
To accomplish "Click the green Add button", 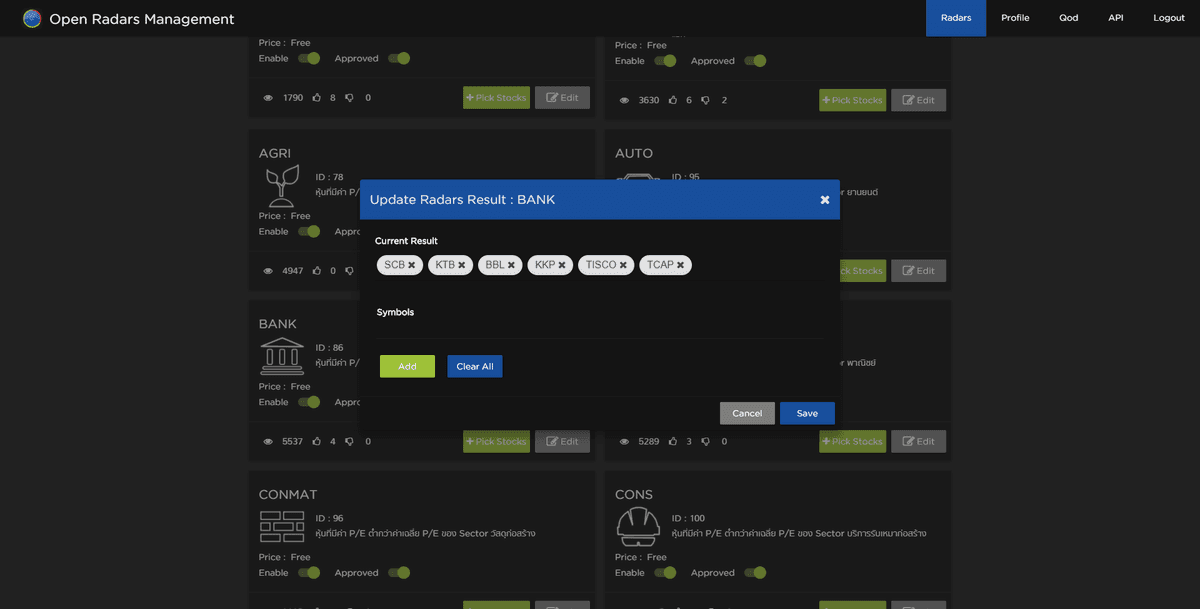I will [x=407, y=367].
